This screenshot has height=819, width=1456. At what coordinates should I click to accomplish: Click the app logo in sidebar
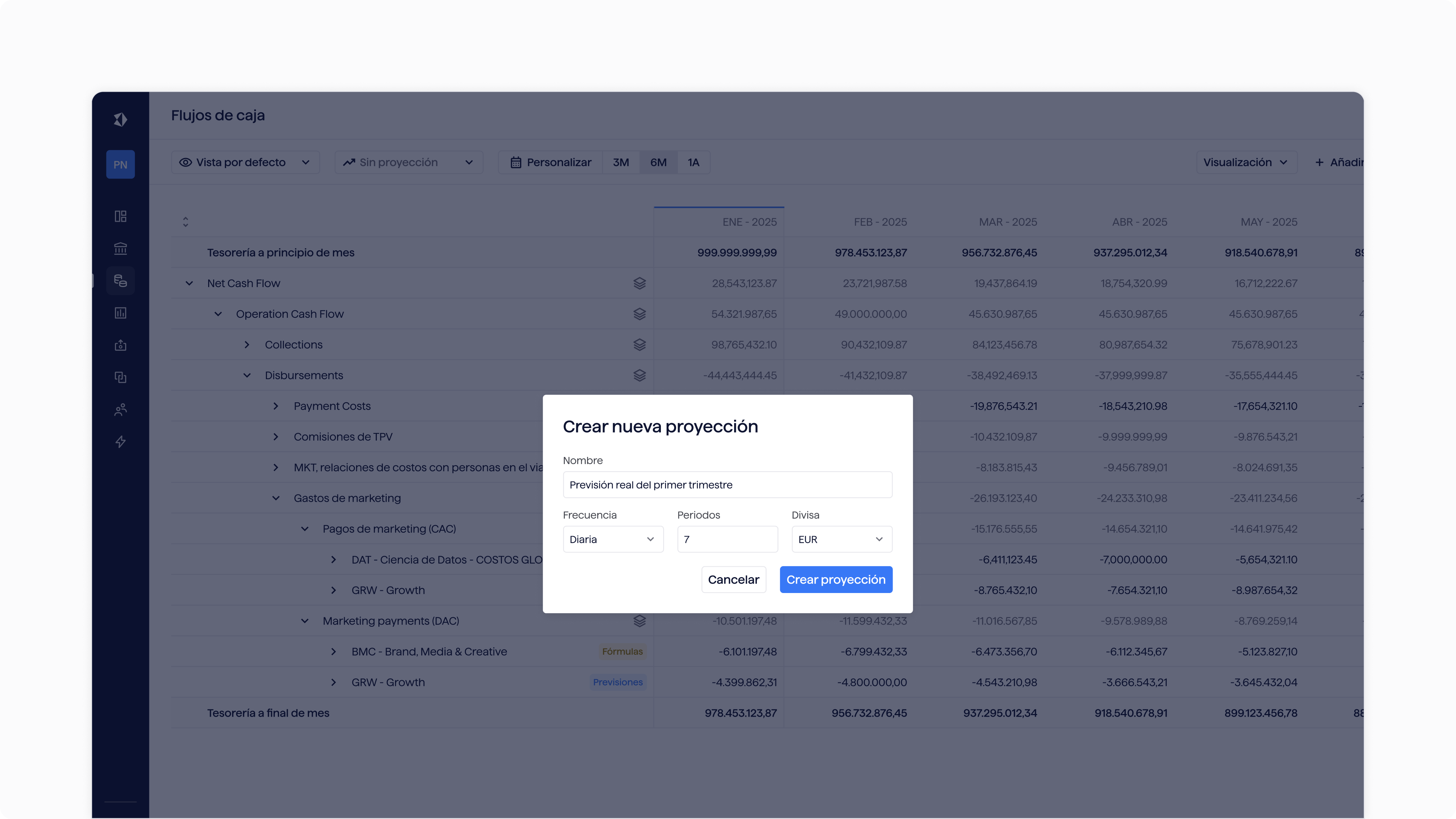pos(121,119)
